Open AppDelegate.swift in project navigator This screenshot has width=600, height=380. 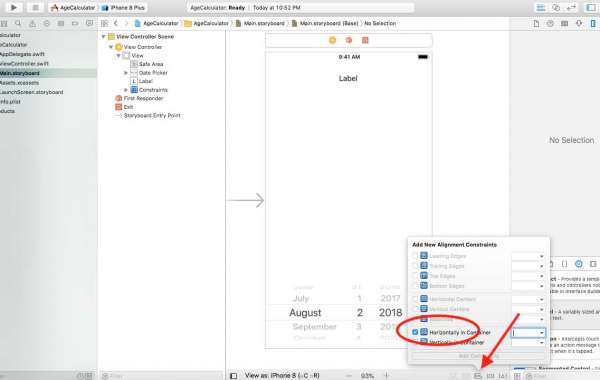point(22,54)
